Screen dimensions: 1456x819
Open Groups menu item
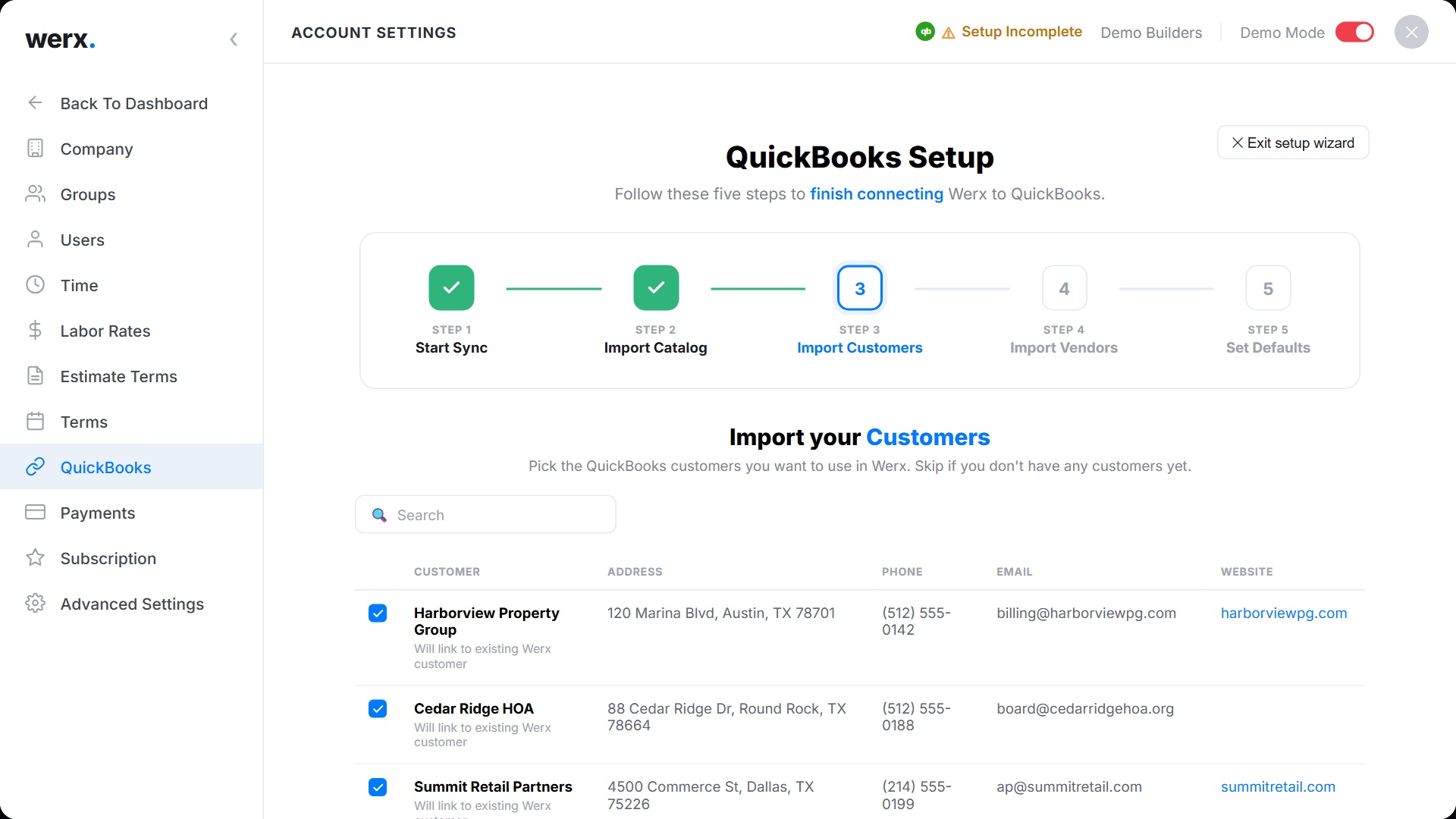pos(131,194)
